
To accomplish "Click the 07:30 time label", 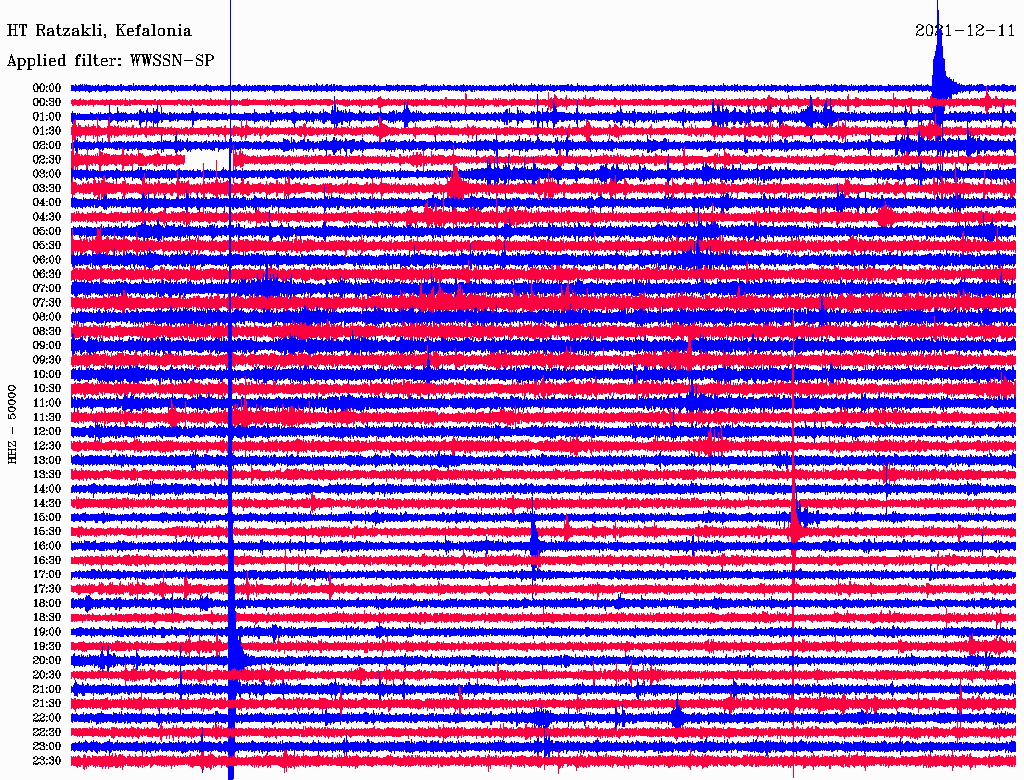I will tap(47, 302).
